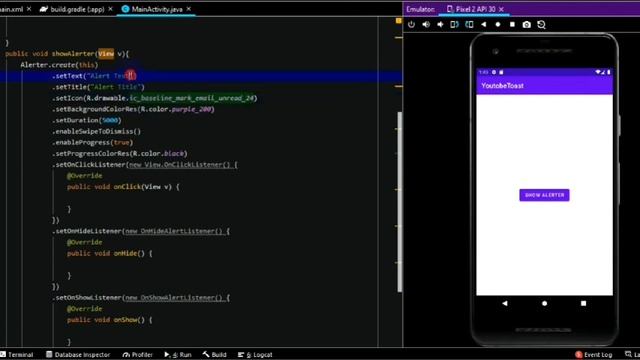Click the enableProgress(true) line
640x360 pixels.
click(x=93, y=142)
